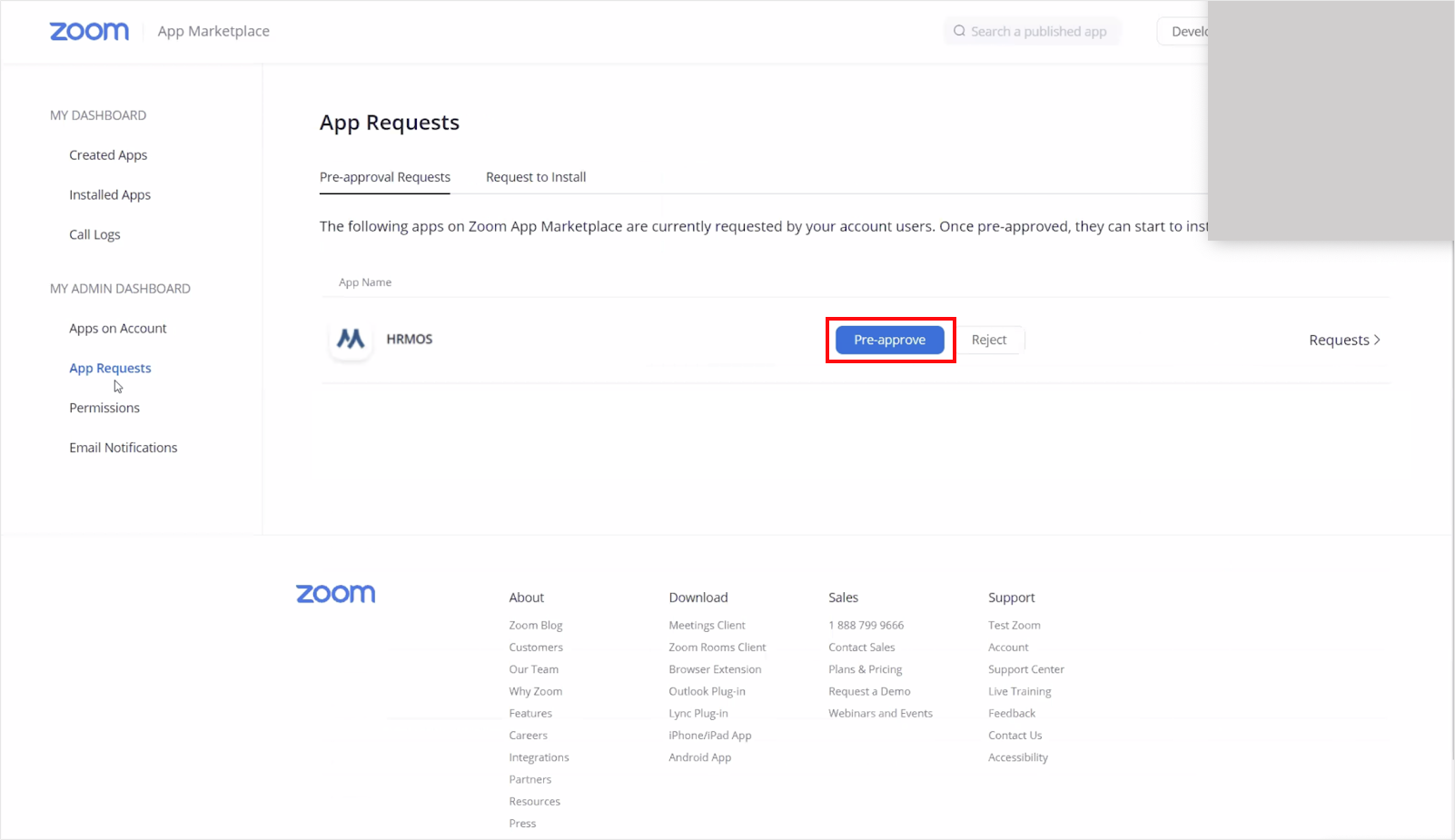The width and height of the screenshot is (1455, 840).
Task: Open the Account support link
Action: pyautogui.click(x=1008, y=647)
